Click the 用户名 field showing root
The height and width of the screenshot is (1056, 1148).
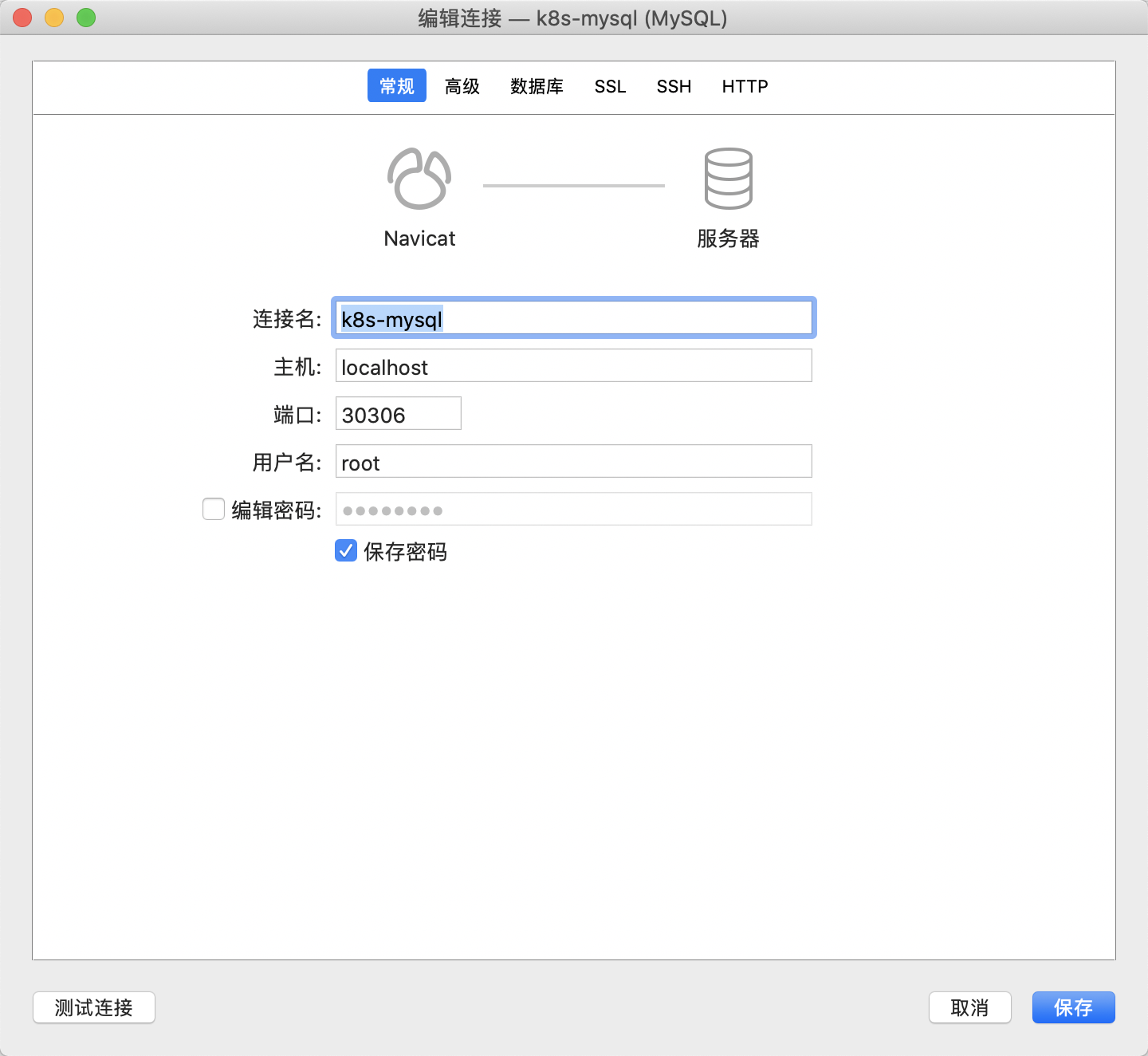click(x=572, y=461)
